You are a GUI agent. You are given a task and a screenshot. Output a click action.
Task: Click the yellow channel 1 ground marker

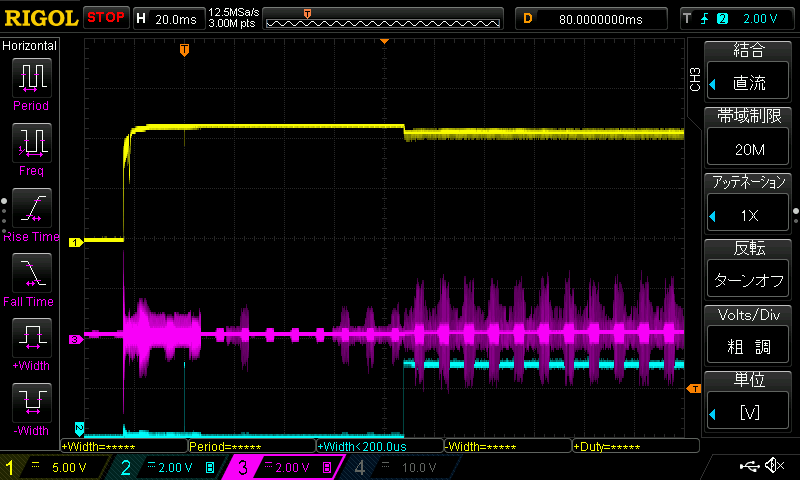pyautogui.click(x=76, y=242)
